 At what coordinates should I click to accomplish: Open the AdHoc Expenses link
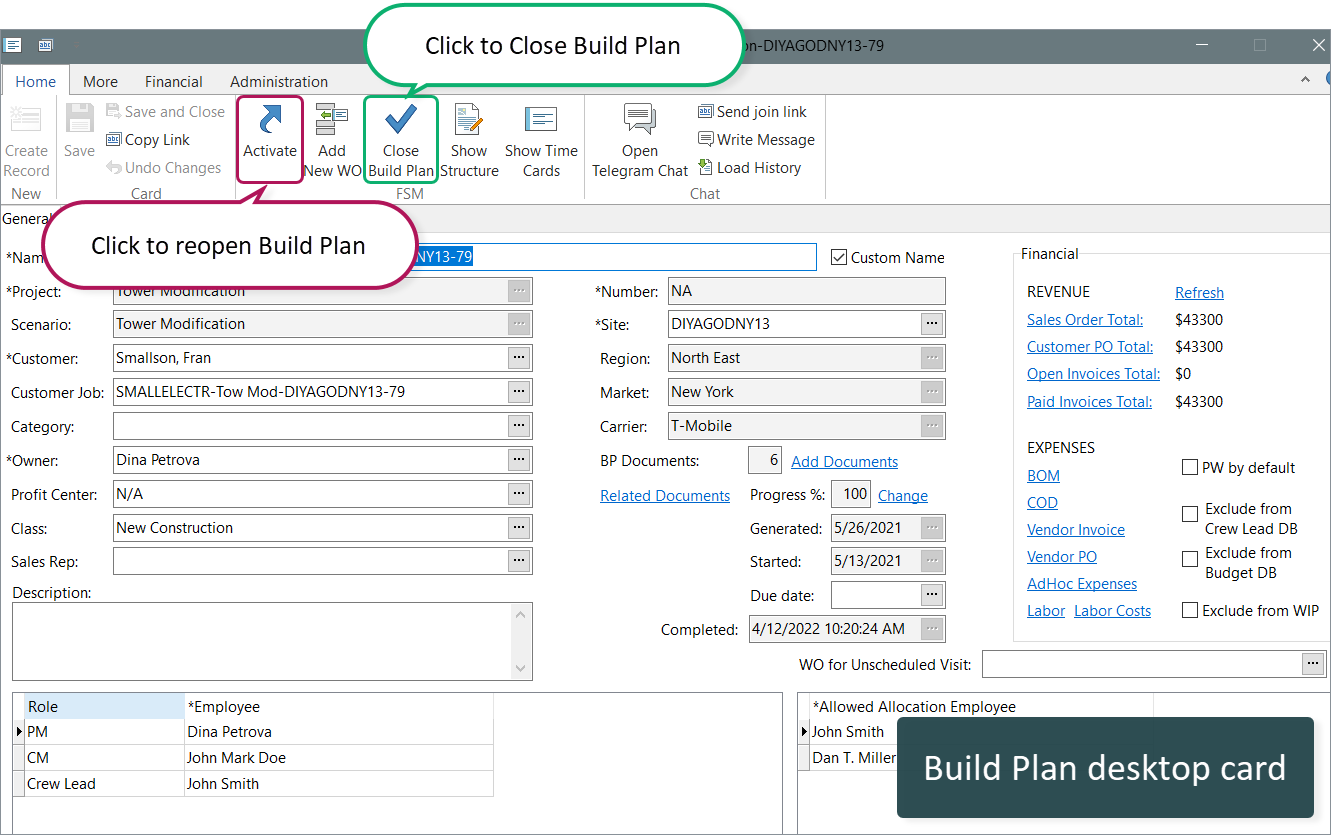(x=1082, y=584)
